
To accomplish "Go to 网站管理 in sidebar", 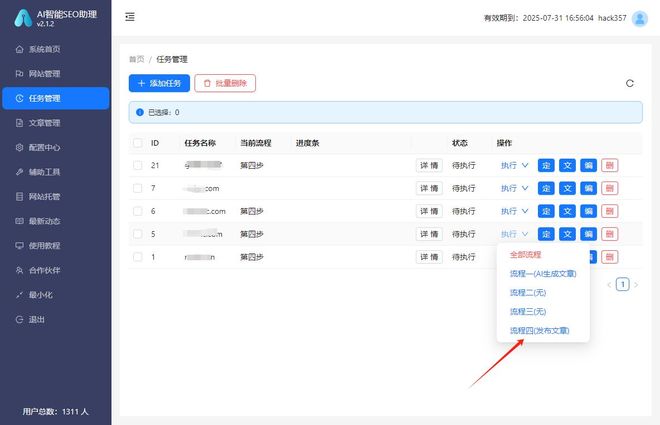I will tap(45, 73).
